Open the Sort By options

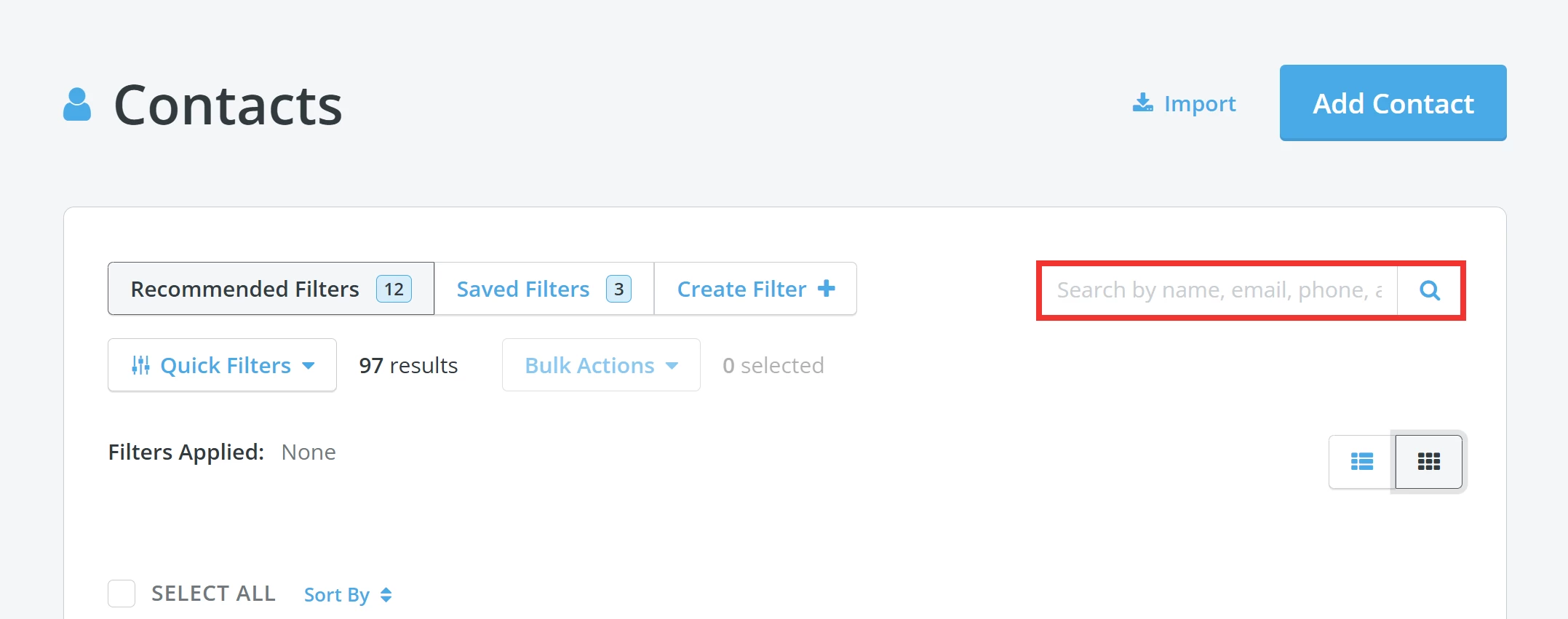click(x=338, y=594)
